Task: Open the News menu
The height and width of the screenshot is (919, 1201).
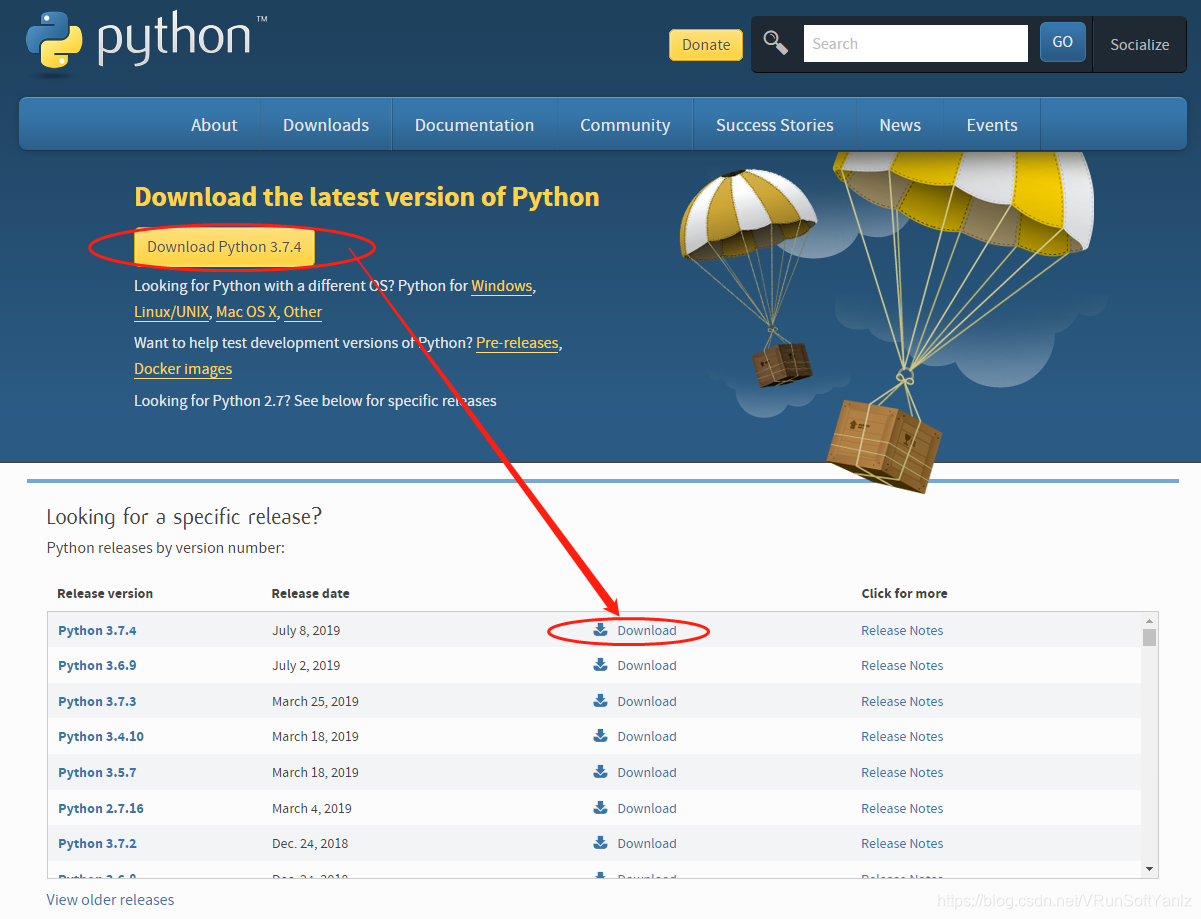Action: (x=900, y=125)
